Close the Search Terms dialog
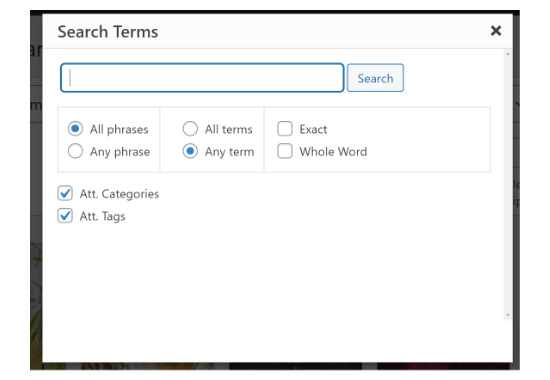Viewport: 550px width, 380px height. pyautogui.click(x=496, y=31)
